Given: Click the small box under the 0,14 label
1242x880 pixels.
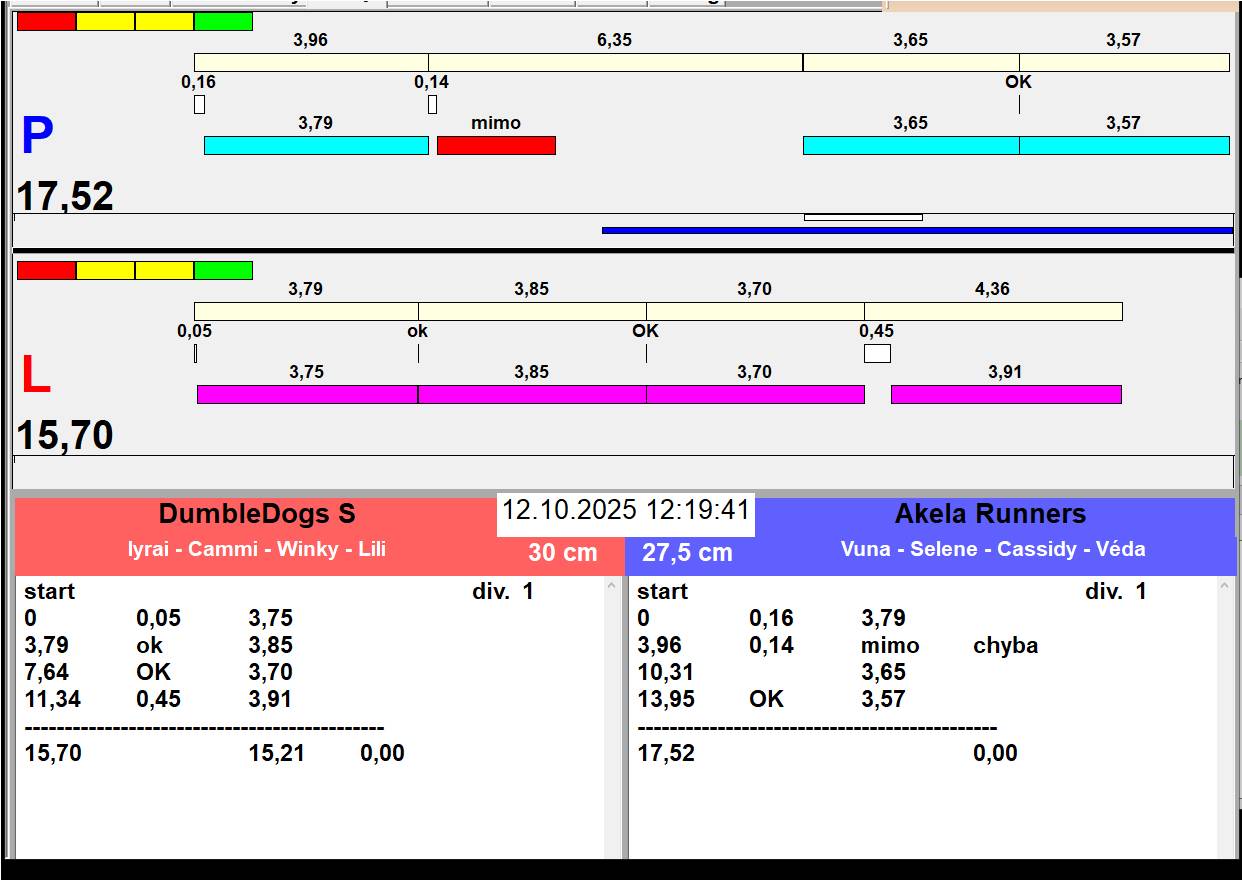Looking at the screenshot, I should point(432,104).
